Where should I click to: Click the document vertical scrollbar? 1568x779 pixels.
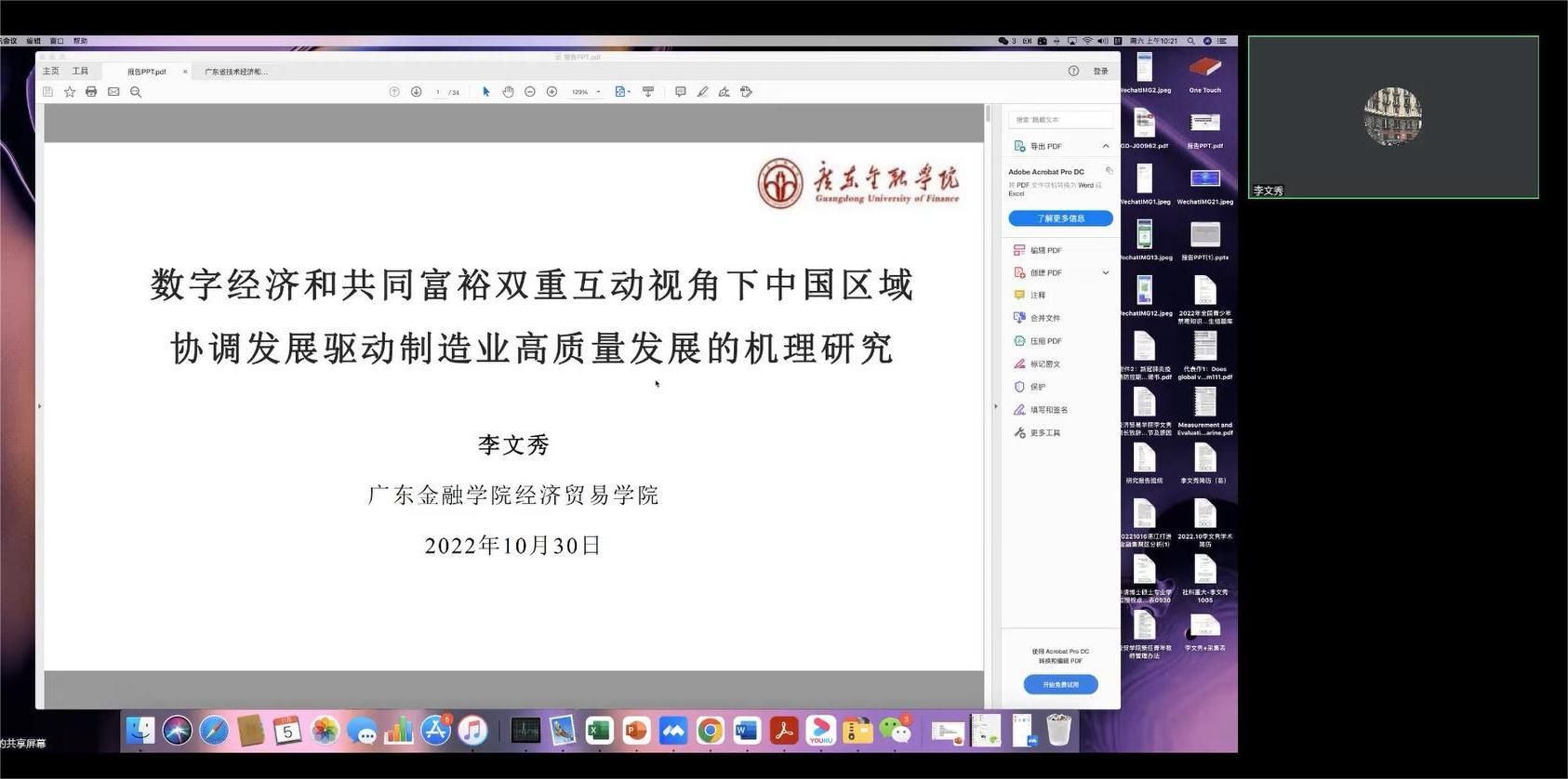point(987,115)
